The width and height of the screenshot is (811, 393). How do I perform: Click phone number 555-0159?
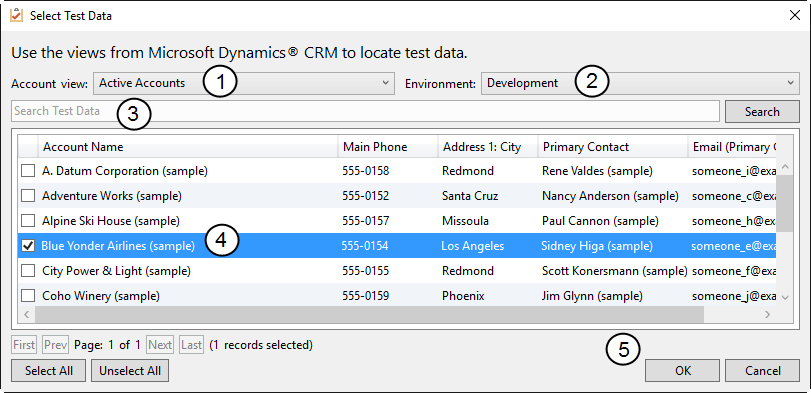point(366,296)
